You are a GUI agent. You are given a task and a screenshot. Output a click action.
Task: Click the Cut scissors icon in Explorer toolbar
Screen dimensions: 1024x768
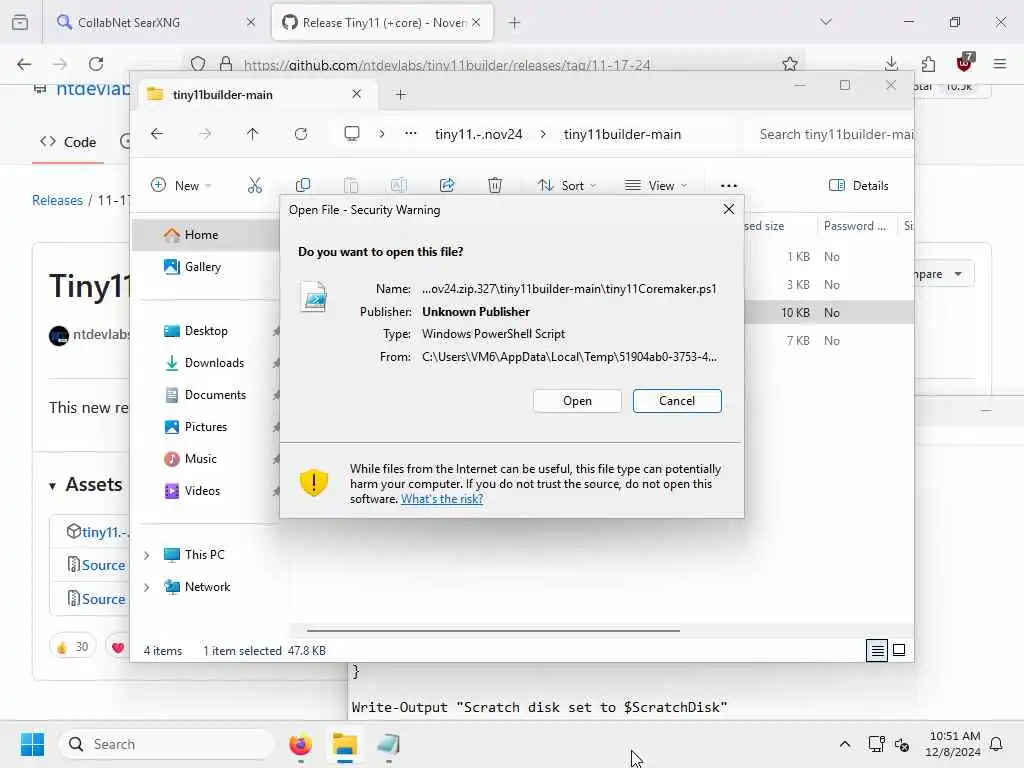tap(255, 185)
